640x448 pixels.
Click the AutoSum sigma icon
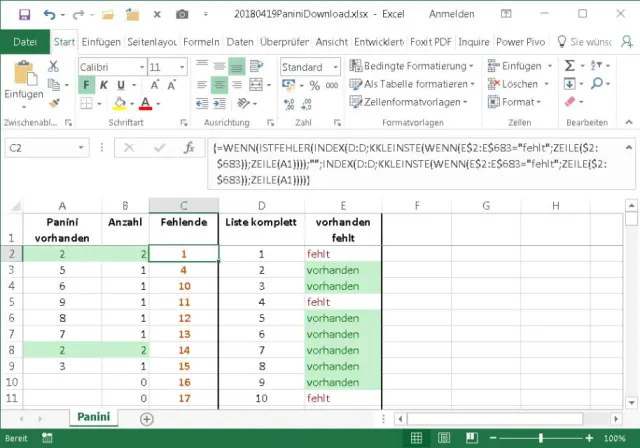pos(570,66)
